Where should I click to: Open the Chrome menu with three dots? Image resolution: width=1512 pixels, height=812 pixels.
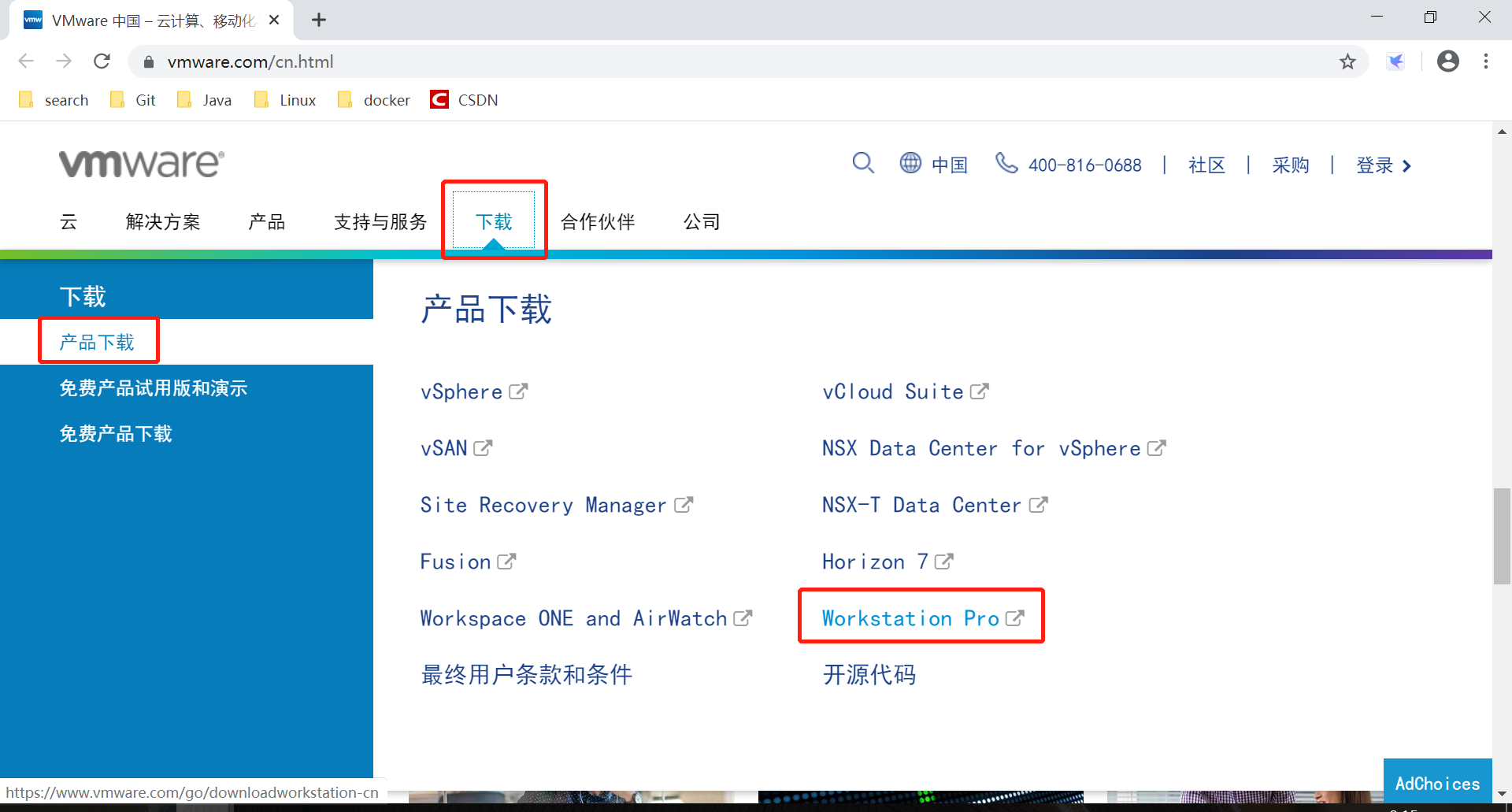(x=1487, y=61)
